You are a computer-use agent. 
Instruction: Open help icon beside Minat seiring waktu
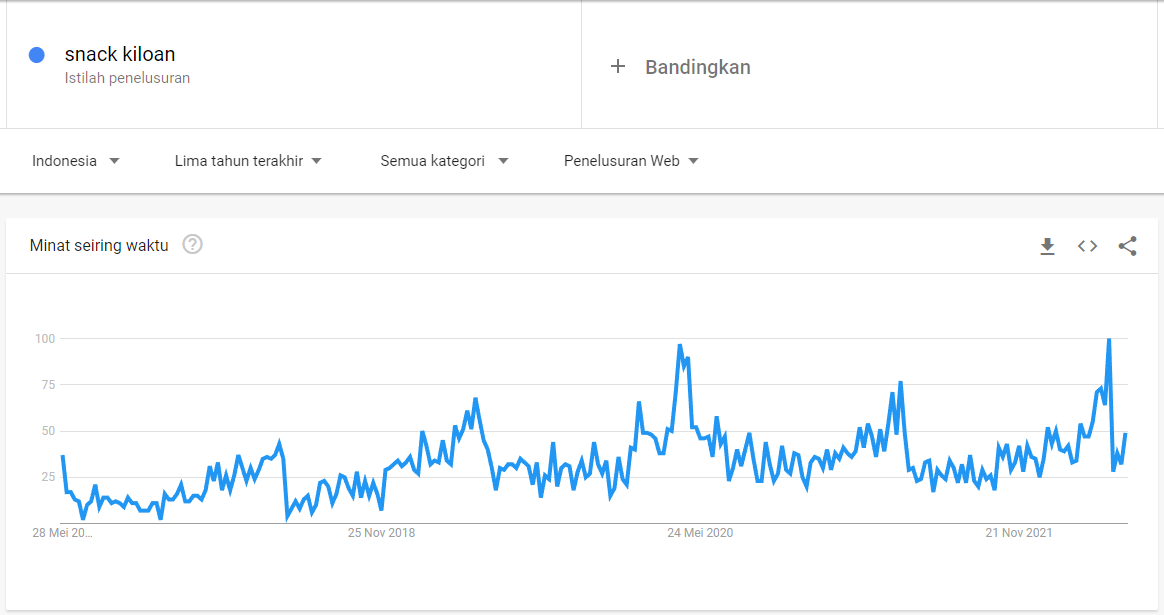point(193,244)
